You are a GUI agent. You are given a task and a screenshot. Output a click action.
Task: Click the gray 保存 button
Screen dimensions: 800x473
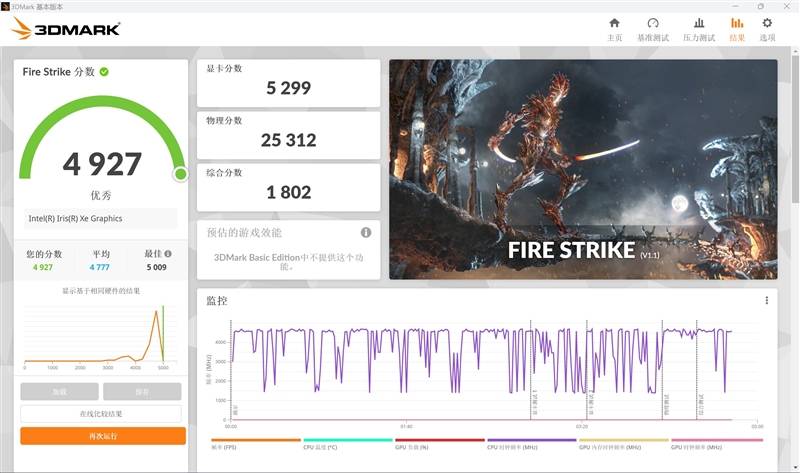tap(142, 391)
